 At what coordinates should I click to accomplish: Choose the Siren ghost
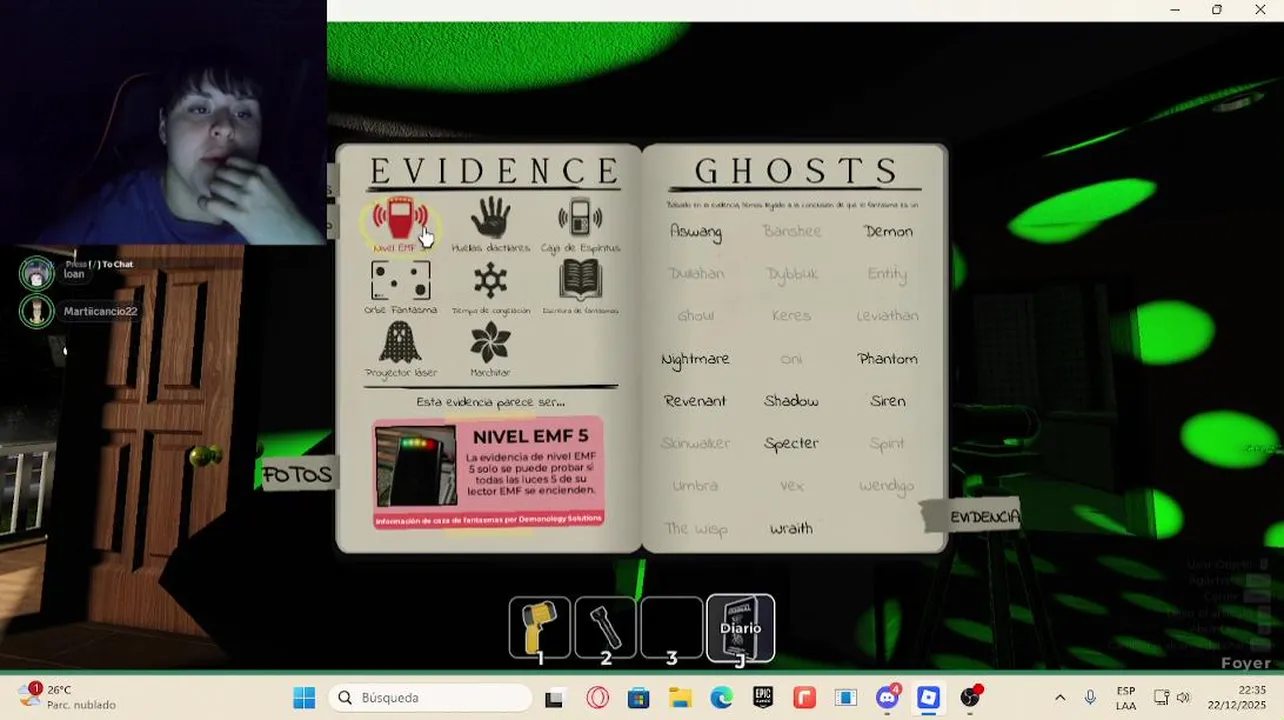click(888, 400)
